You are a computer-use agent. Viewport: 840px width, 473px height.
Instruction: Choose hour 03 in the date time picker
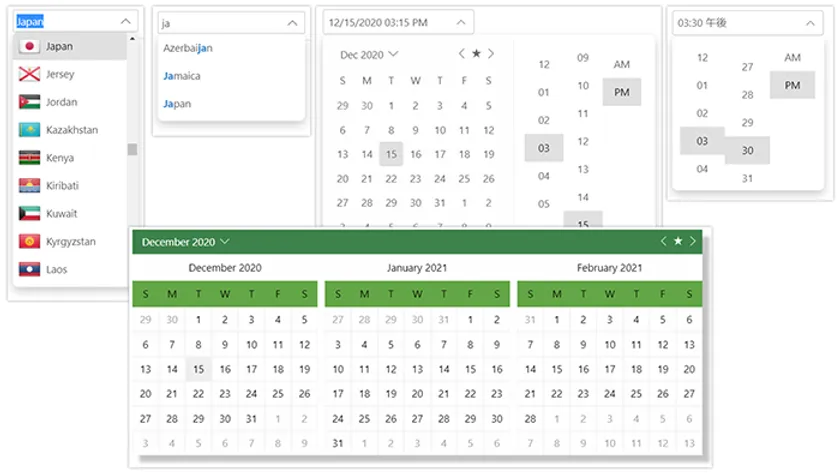[543, 148]
